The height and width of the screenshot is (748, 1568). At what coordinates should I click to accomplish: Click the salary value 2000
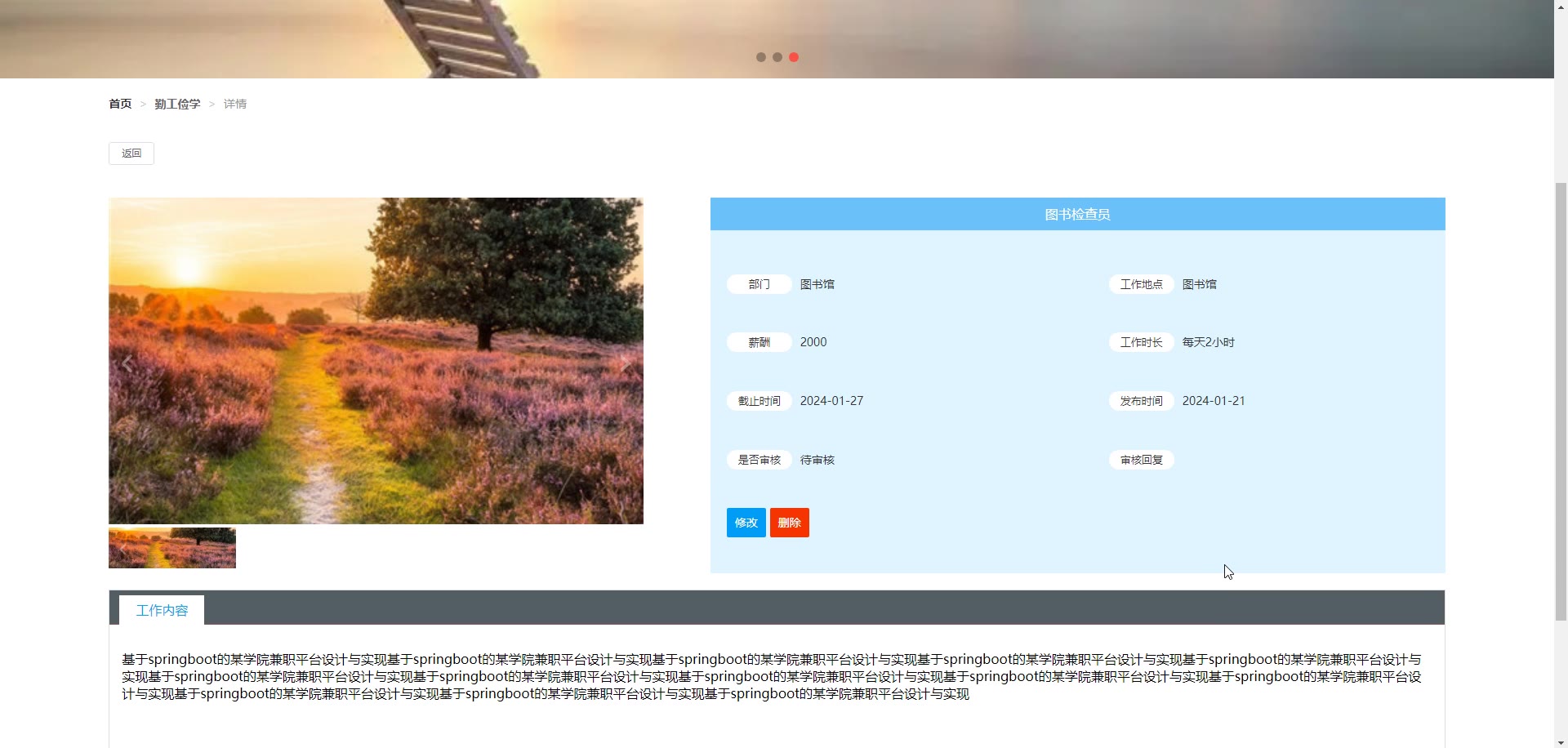click(x=813, y=342)
